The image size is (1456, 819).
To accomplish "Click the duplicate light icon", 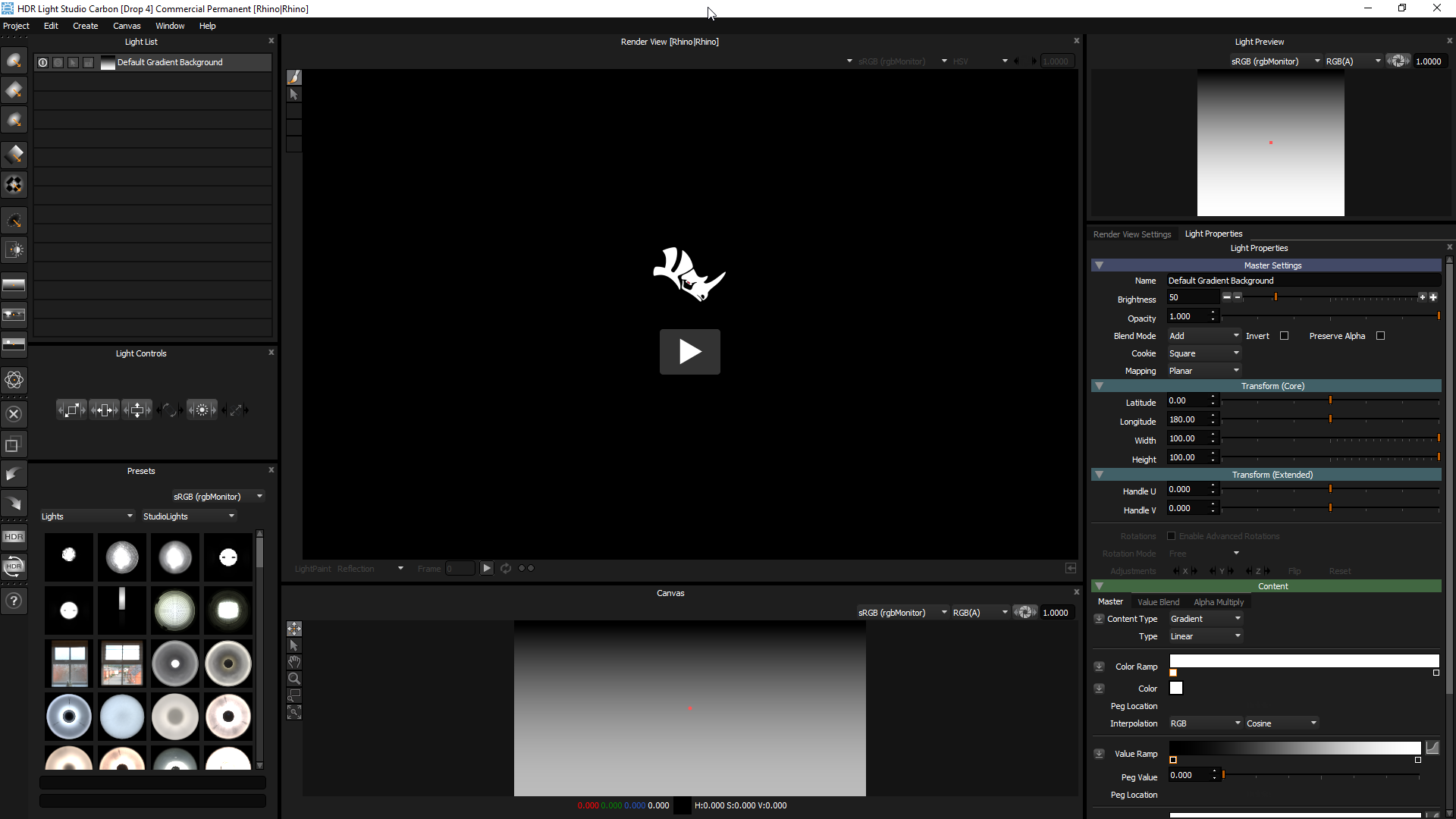I will tap(14, 445).
